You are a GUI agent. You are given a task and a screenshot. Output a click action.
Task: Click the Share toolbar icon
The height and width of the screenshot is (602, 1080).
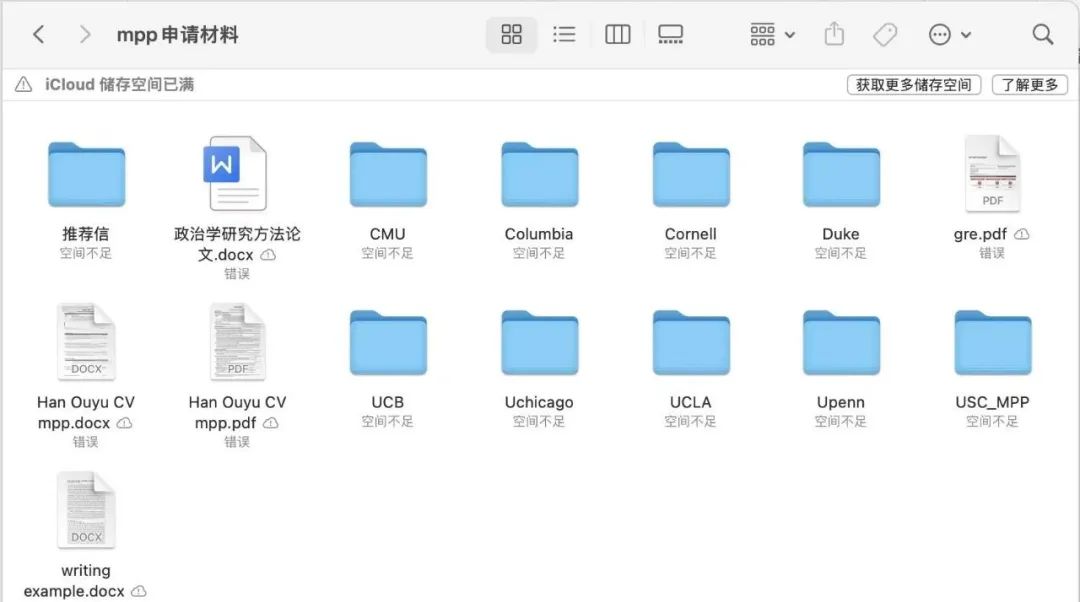[834, 34]
